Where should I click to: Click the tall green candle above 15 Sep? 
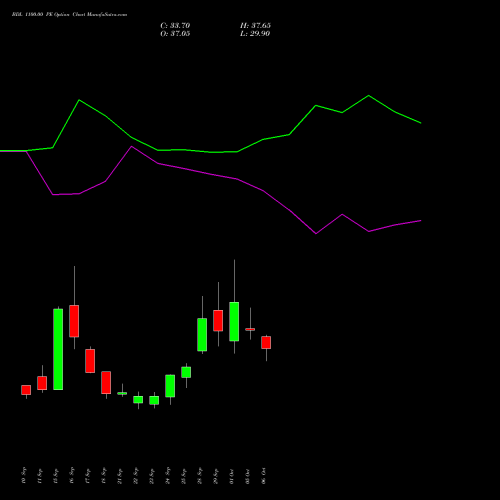point(58,349)
